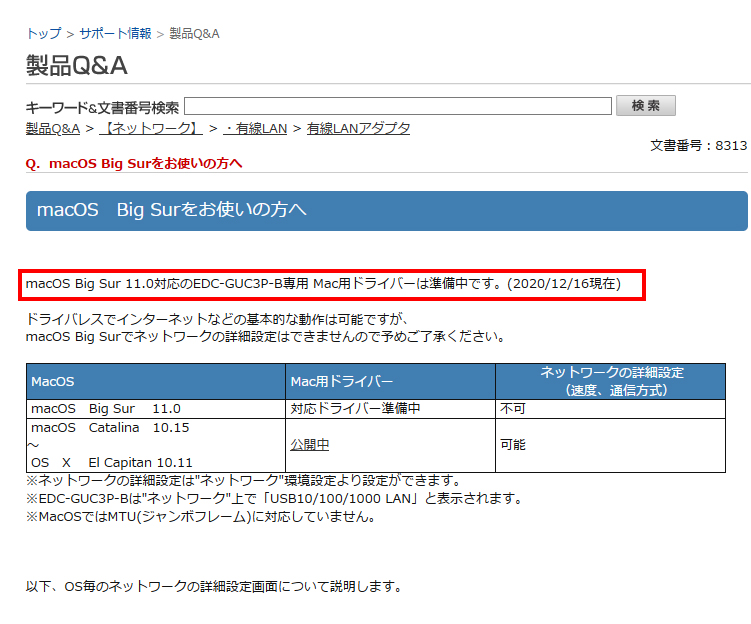The image size is (751, 624).
Task: Select the macOS Big Sur 11.0 table cell
Action: click(x=106, y=409)
